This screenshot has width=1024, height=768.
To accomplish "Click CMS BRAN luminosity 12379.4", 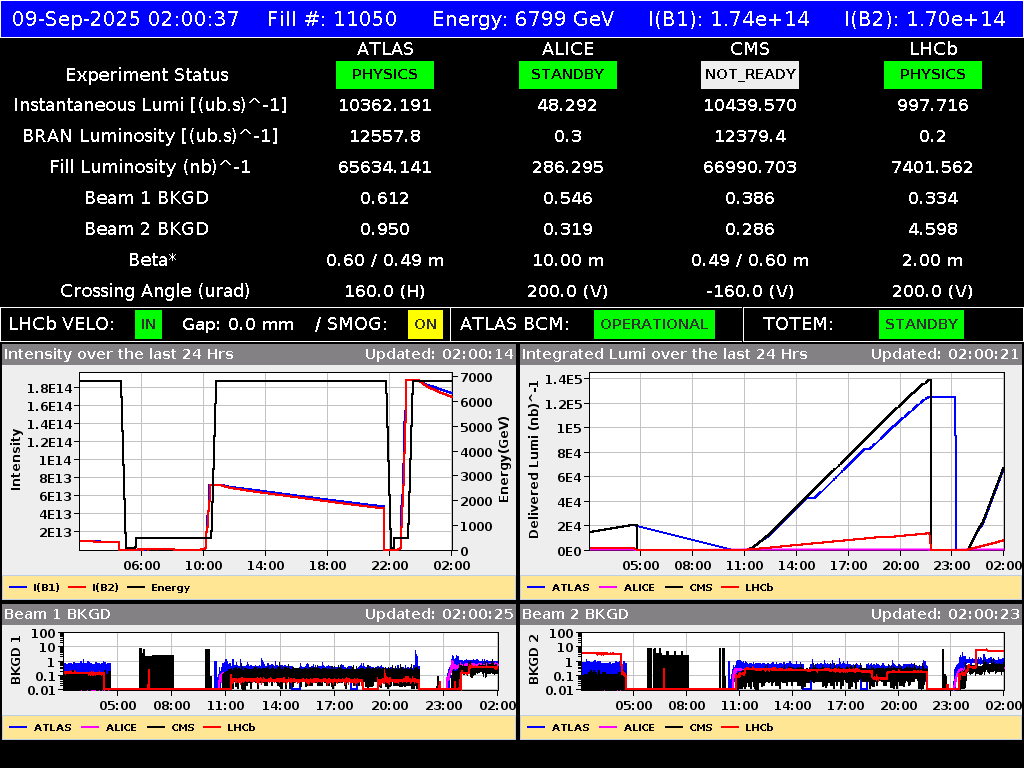I will tap(750, 136).
